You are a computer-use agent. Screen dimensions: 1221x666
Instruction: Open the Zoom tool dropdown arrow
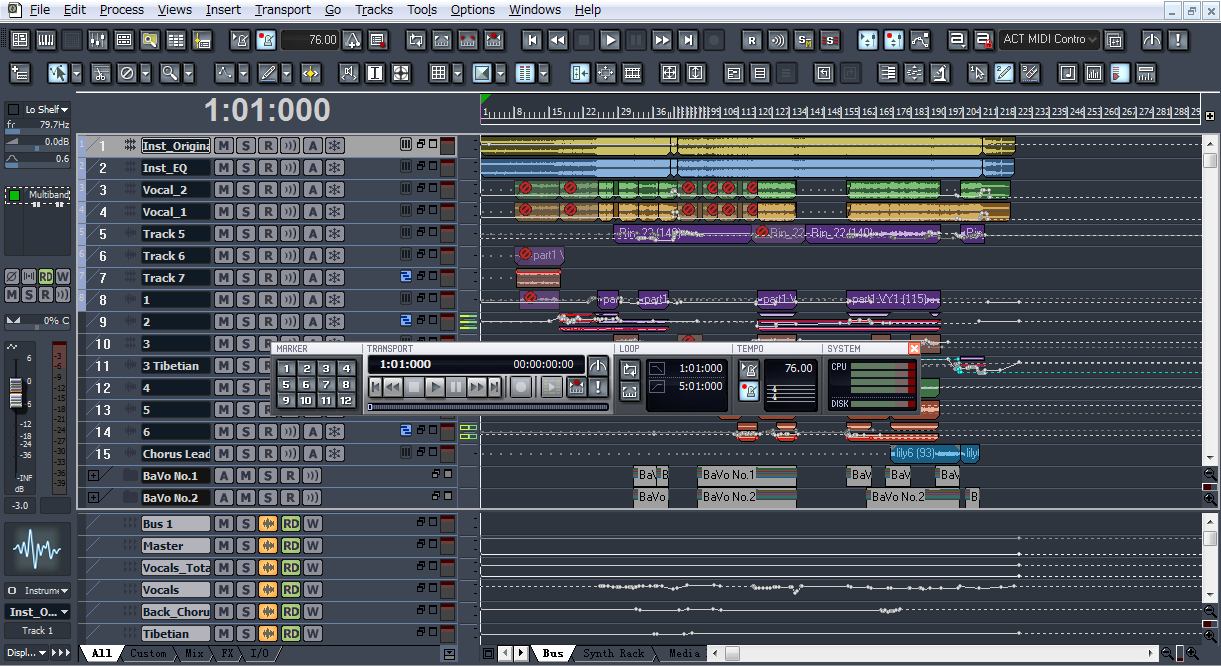(x=188, y=73)
